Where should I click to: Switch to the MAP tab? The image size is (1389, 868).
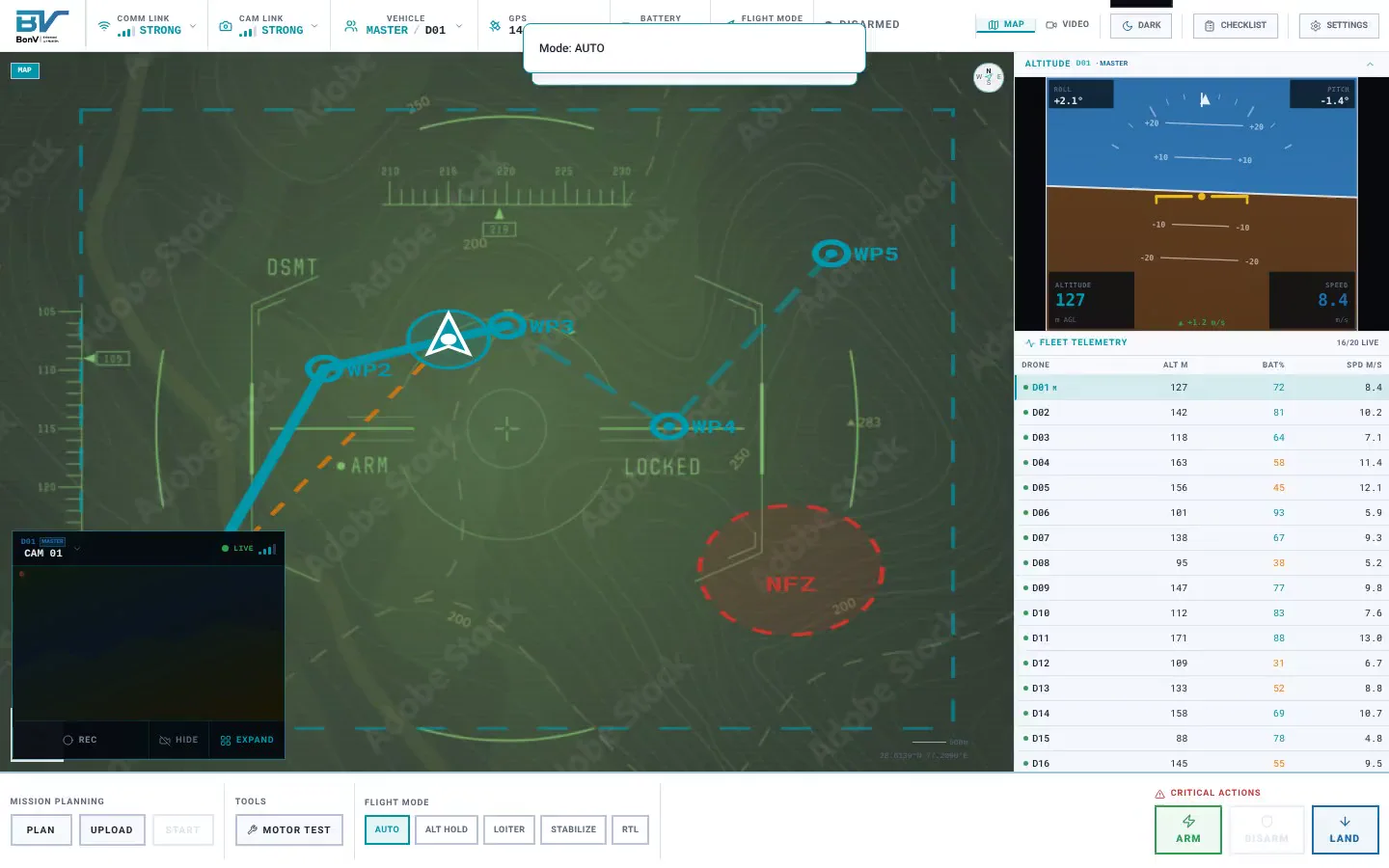tap(1006, 25)
